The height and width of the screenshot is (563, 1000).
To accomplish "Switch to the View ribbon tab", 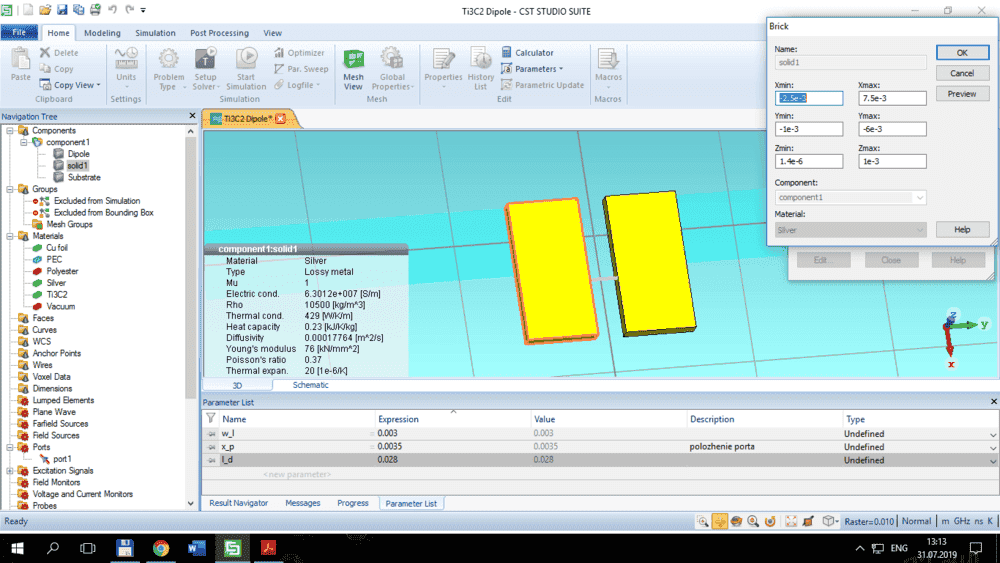I will (272, 33).
